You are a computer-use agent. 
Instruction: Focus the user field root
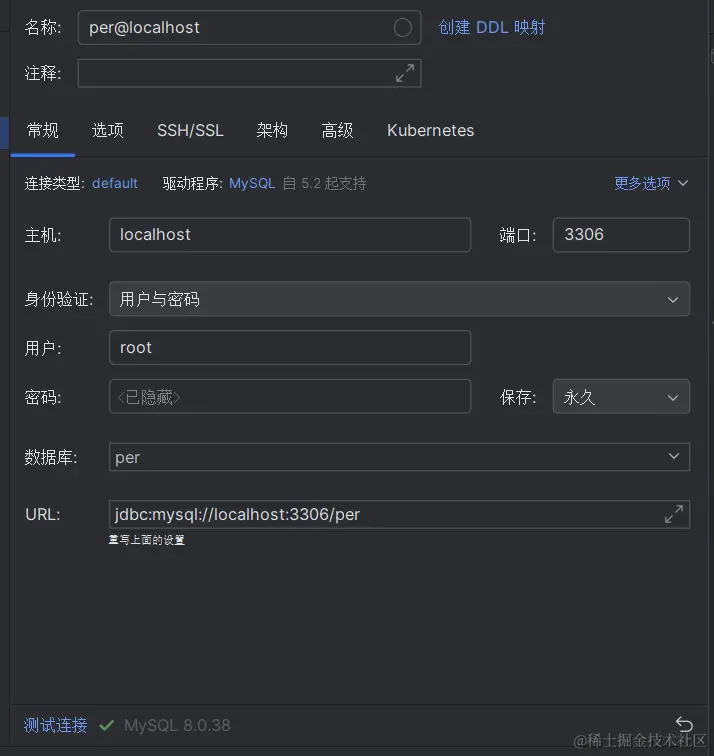(x=290, y=348)
